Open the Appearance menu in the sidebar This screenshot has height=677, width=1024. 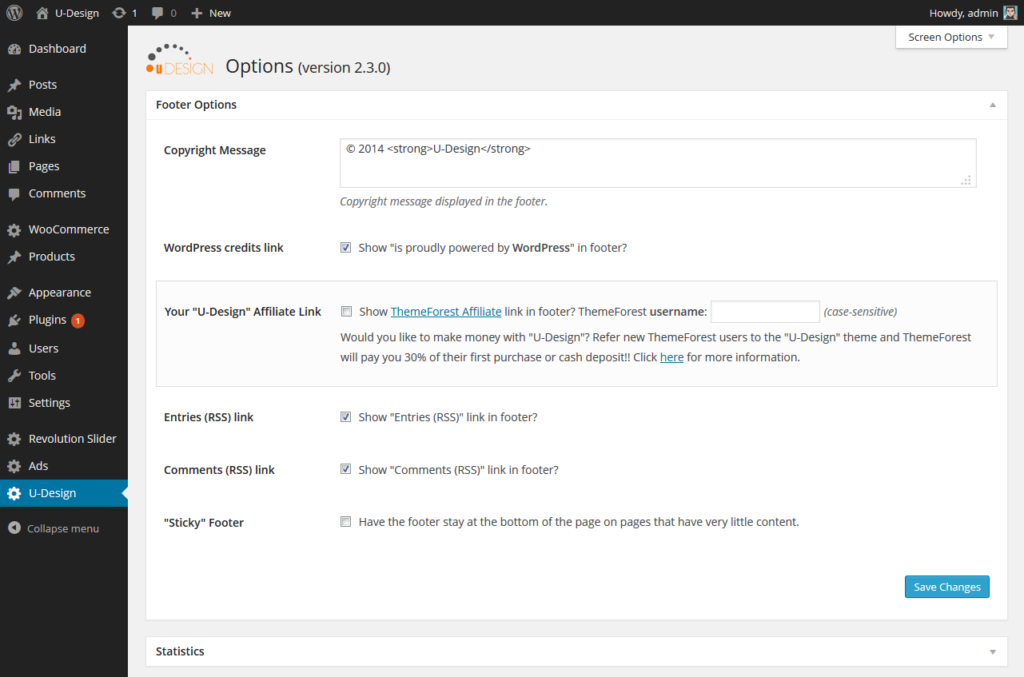(x=56, y=291)
